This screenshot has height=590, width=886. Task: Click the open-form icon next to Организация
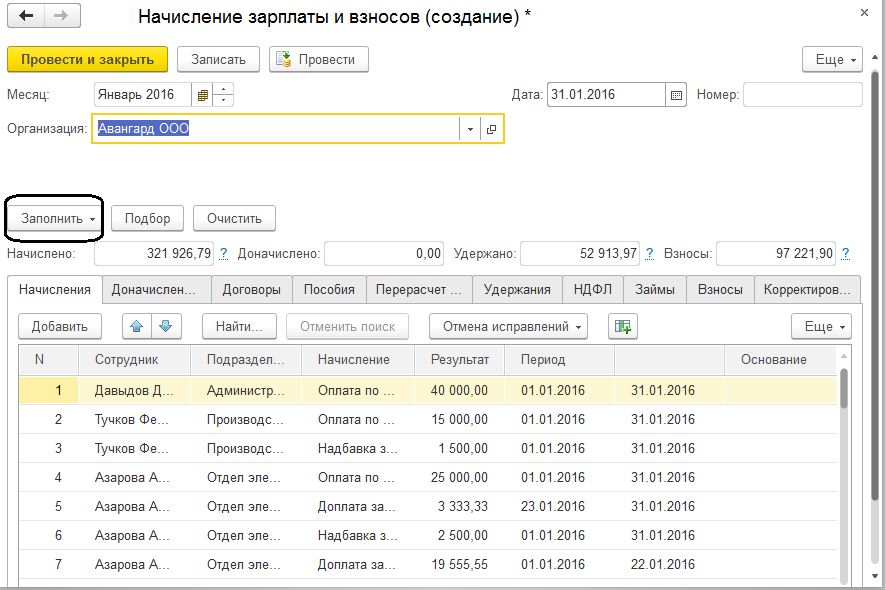pyautogui.click(x=491, y=129)
